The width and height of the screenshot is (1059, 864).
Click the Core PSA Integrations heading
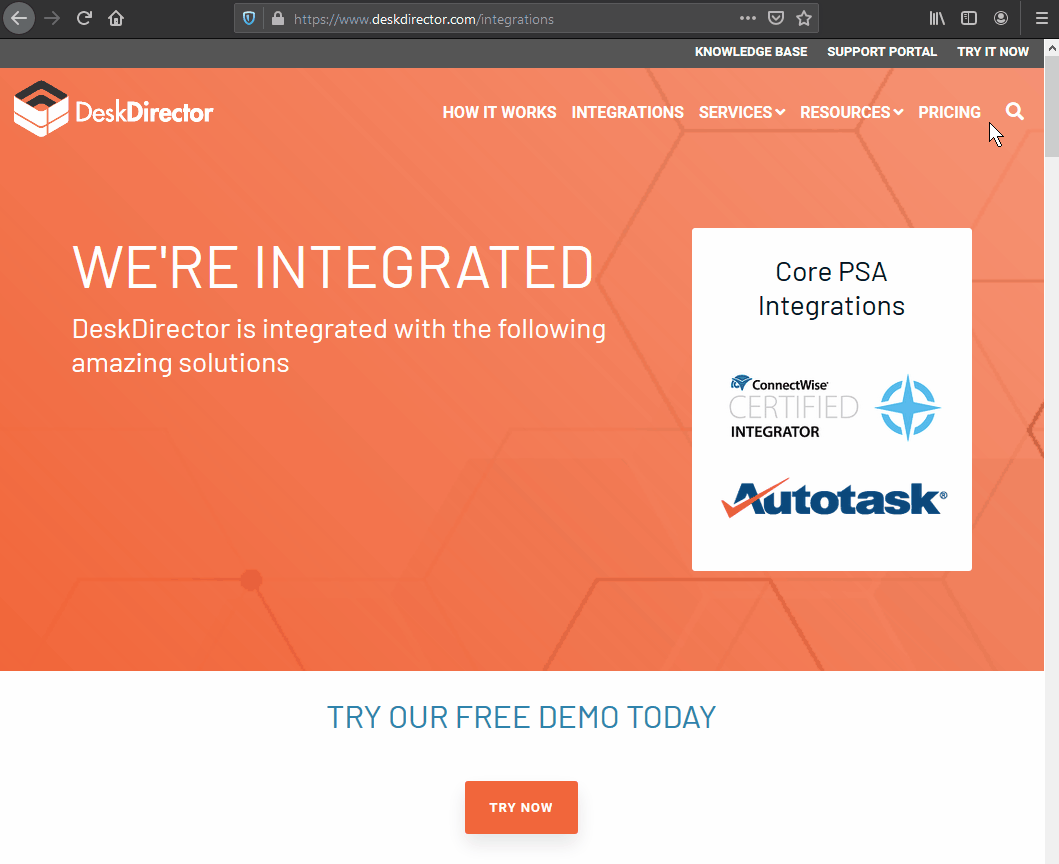tap(831, 289)
